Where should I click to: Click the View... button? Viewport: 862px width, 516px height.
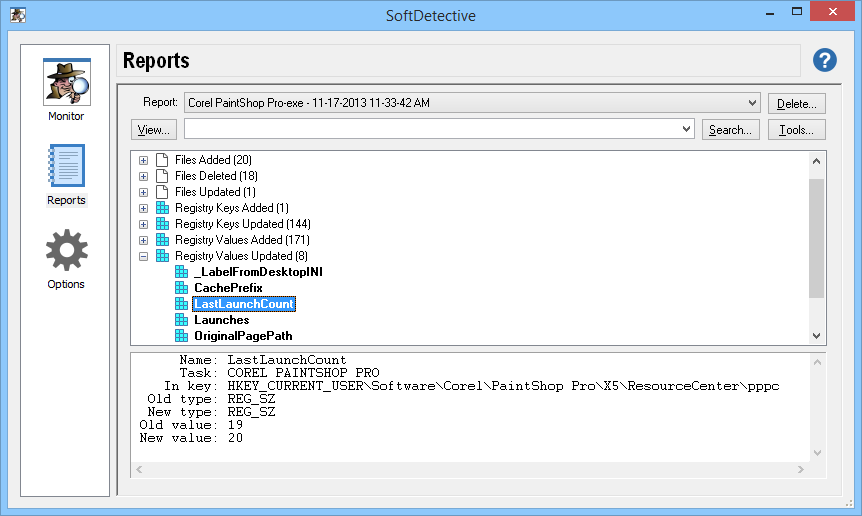click(x=154, y=130)
